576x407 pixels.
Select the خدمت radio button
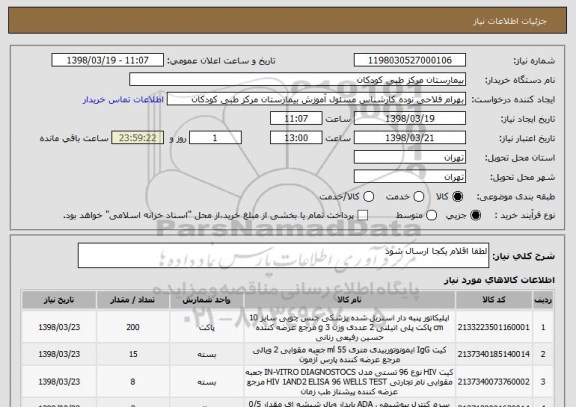click(x=419, y=197)
